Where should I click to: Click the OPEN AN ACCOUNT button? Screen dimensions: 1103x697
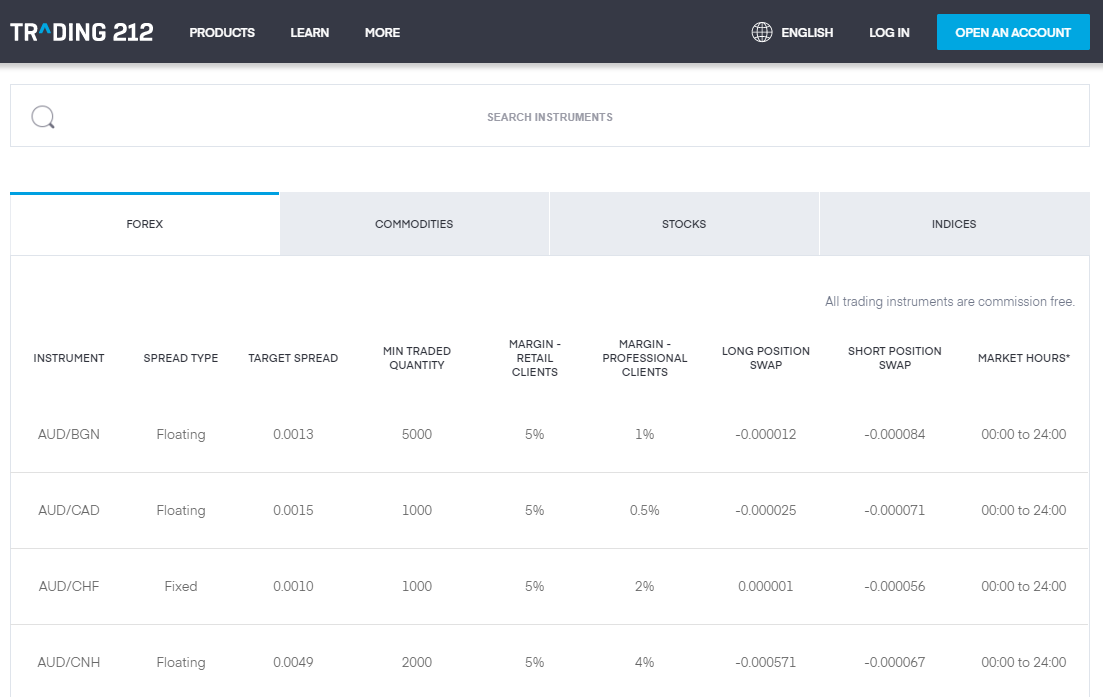click(1013, 31)
